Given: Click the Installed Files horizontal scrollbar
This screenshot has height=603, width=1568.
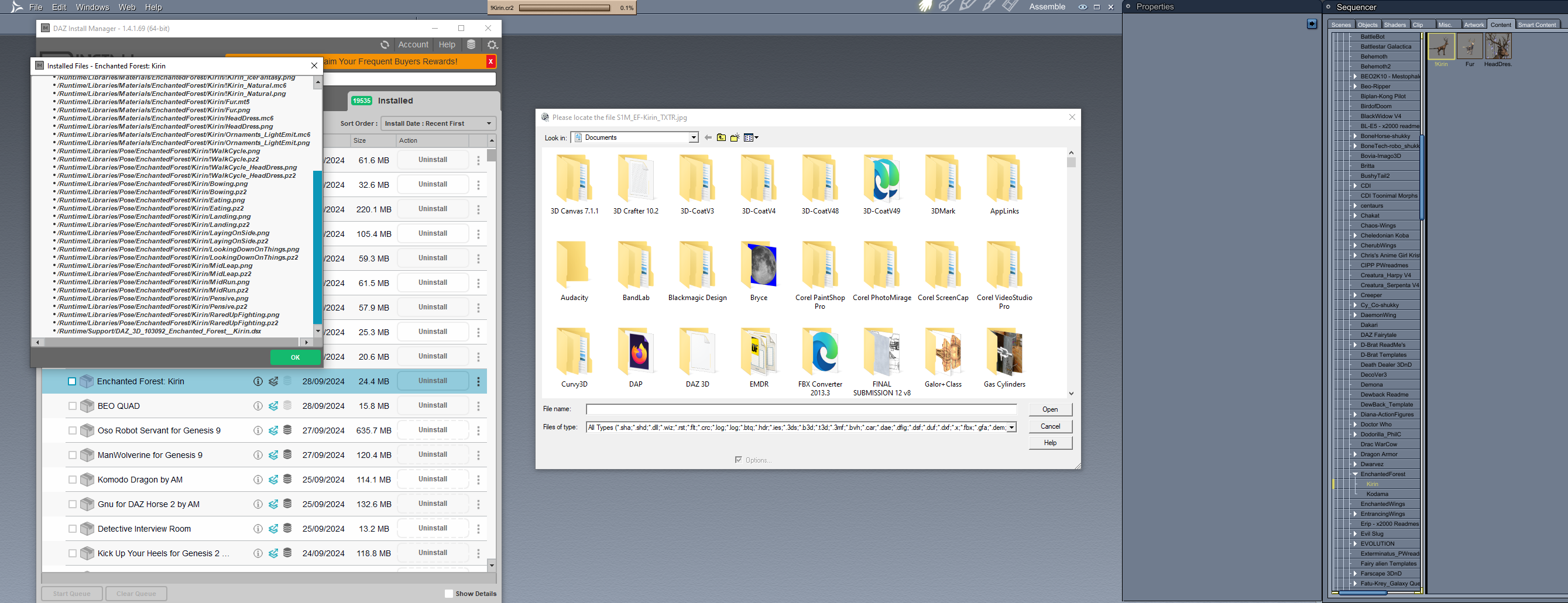Looking at the screenshot, I should [x=172, y=343].
